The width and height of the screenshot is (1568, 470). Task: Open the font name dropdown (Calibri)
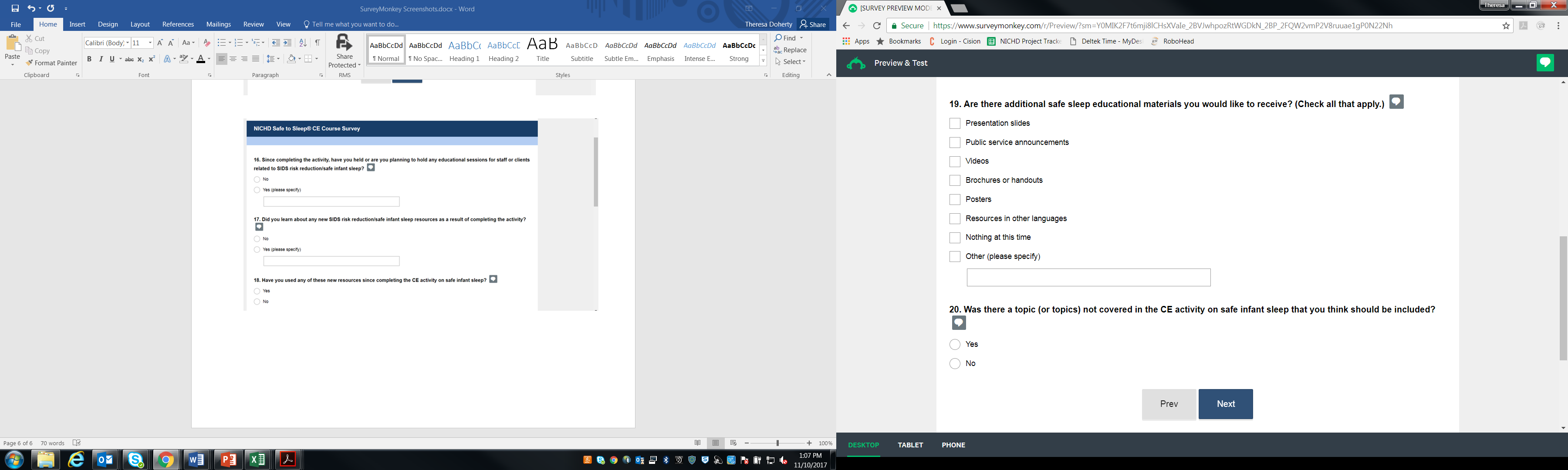tap(128, 43)
